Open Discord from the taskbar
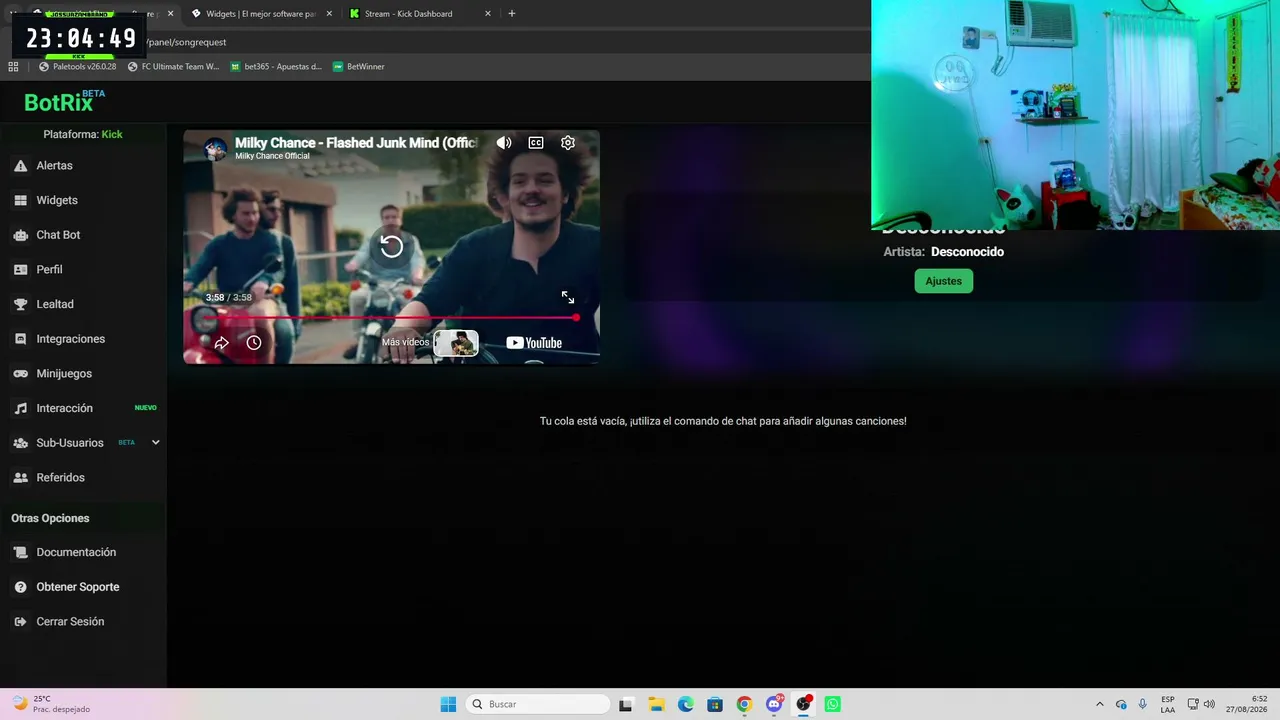1280x720 pixels. 774,704
